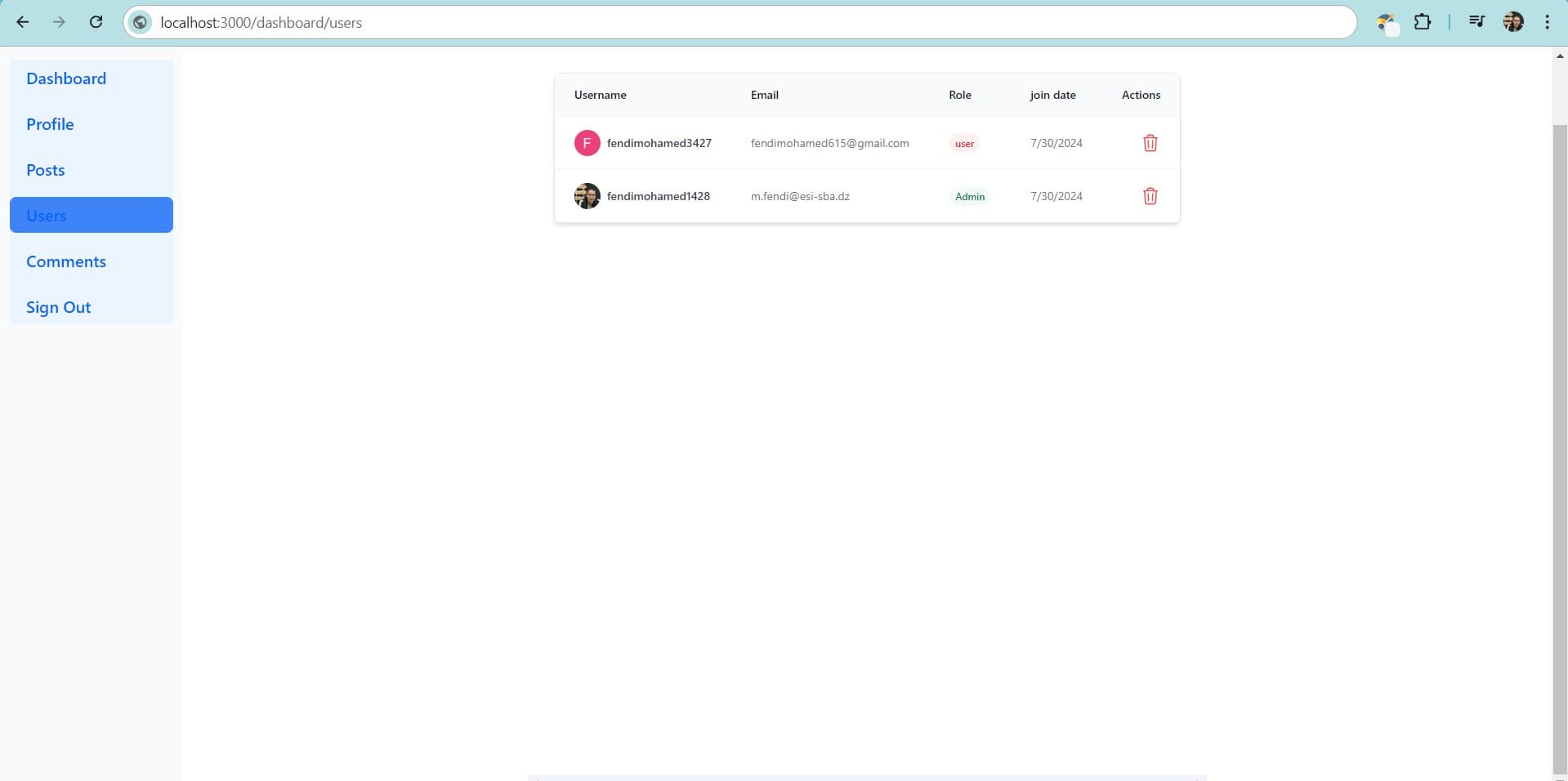This screenshot has height=781, width=1568.
Task: Open Comments section in sidebar
Action: [x=66, y=261]
